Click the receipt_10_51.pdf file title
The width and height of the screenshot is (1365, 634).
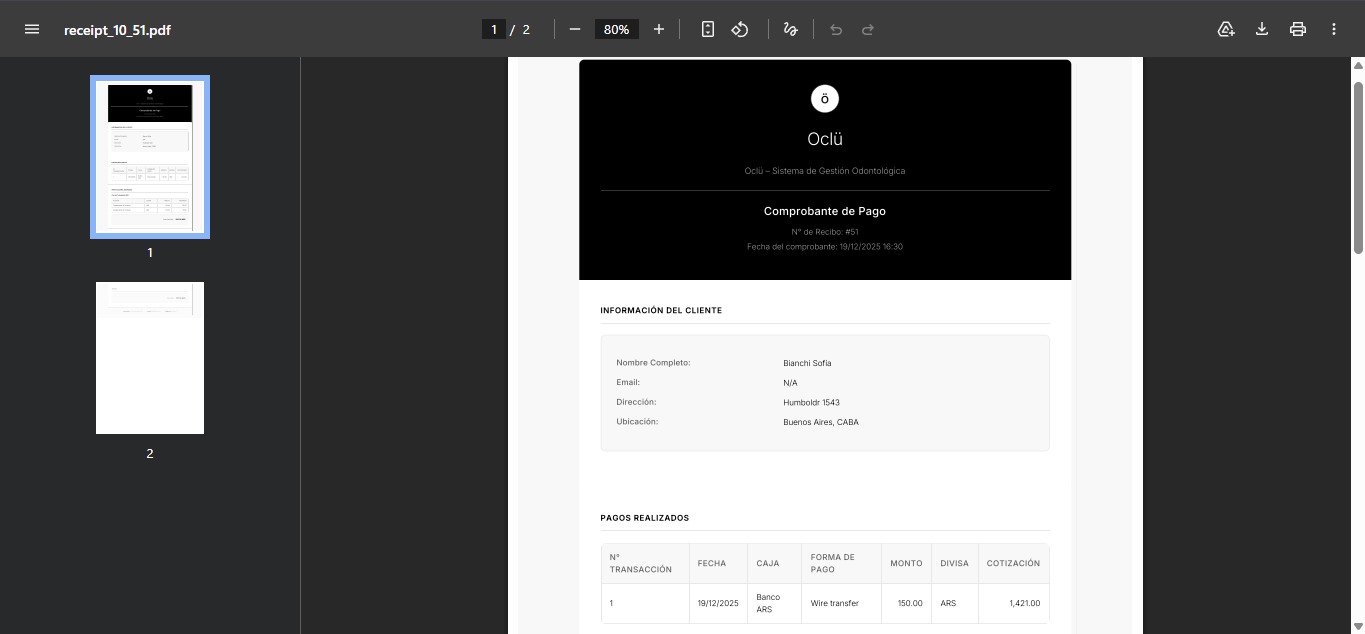coord(117,29)
